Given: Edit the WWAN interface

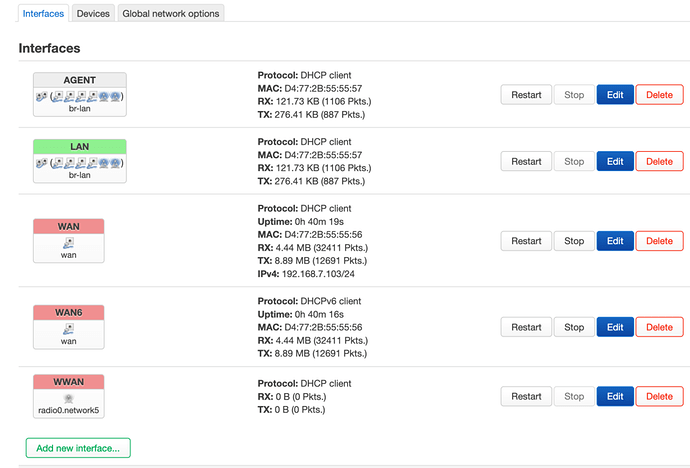Looking at the screenshot, I should pos(615,396).
